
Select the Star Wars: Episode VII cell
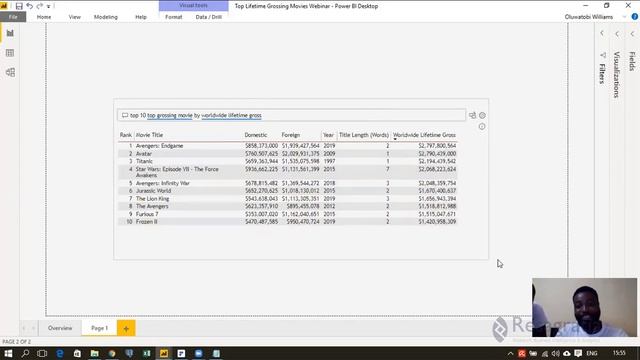tap(177, 172)
